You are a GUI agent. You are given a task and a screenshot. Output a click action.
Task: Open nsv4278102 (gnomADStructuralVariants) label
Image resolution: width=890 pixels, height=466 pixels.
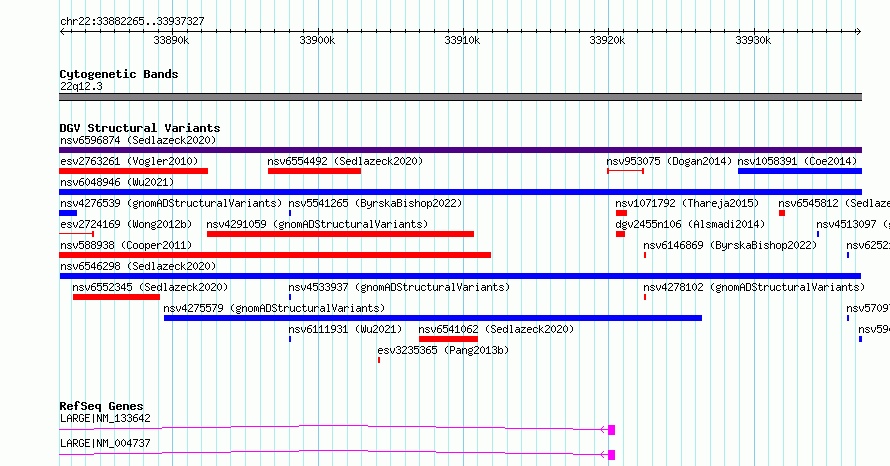point(754,287)
